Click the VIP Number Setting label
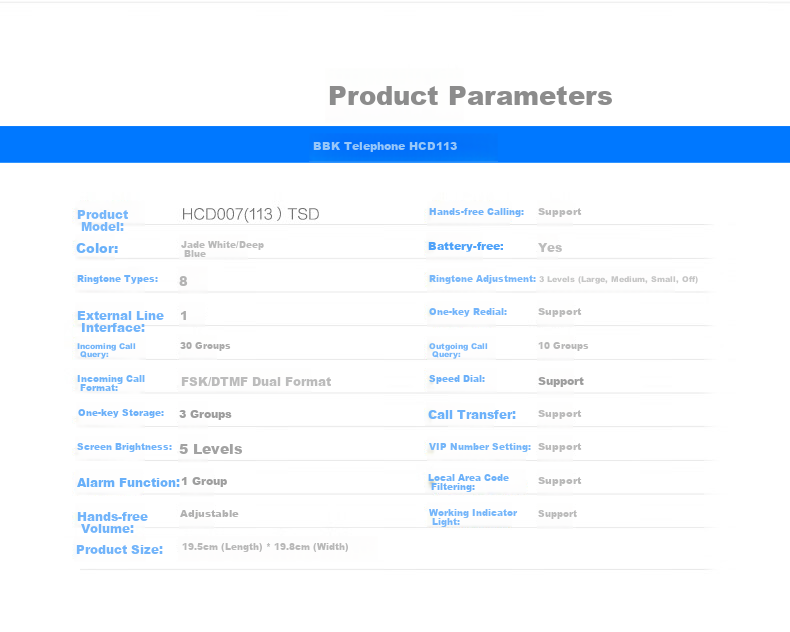Viewport: 790px width, 632px height. click(x=480, y=447)
